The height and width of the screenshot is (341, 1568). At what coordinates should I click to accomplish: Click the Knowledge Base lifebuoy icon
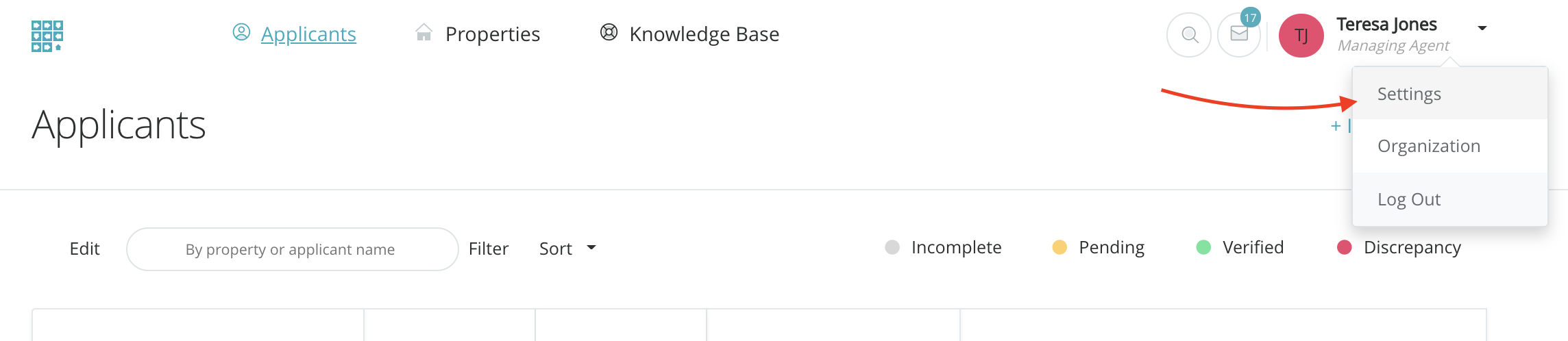[609, 32]
